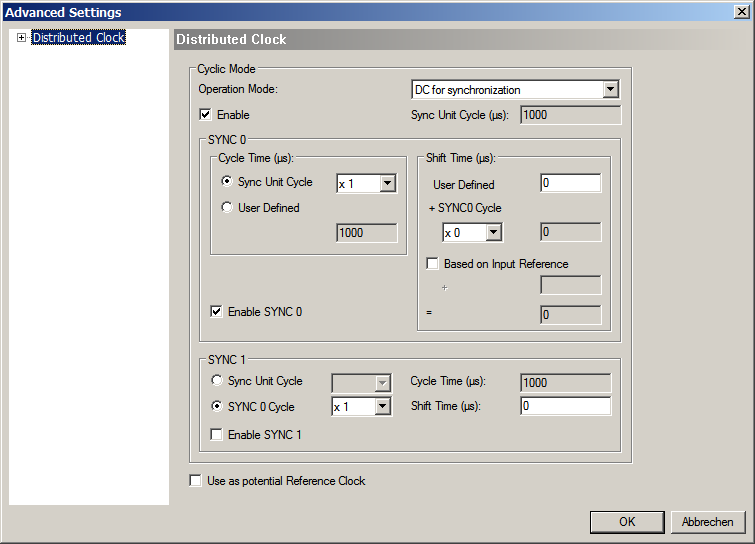Choose User Defined cycle time option

coord(228,208)
